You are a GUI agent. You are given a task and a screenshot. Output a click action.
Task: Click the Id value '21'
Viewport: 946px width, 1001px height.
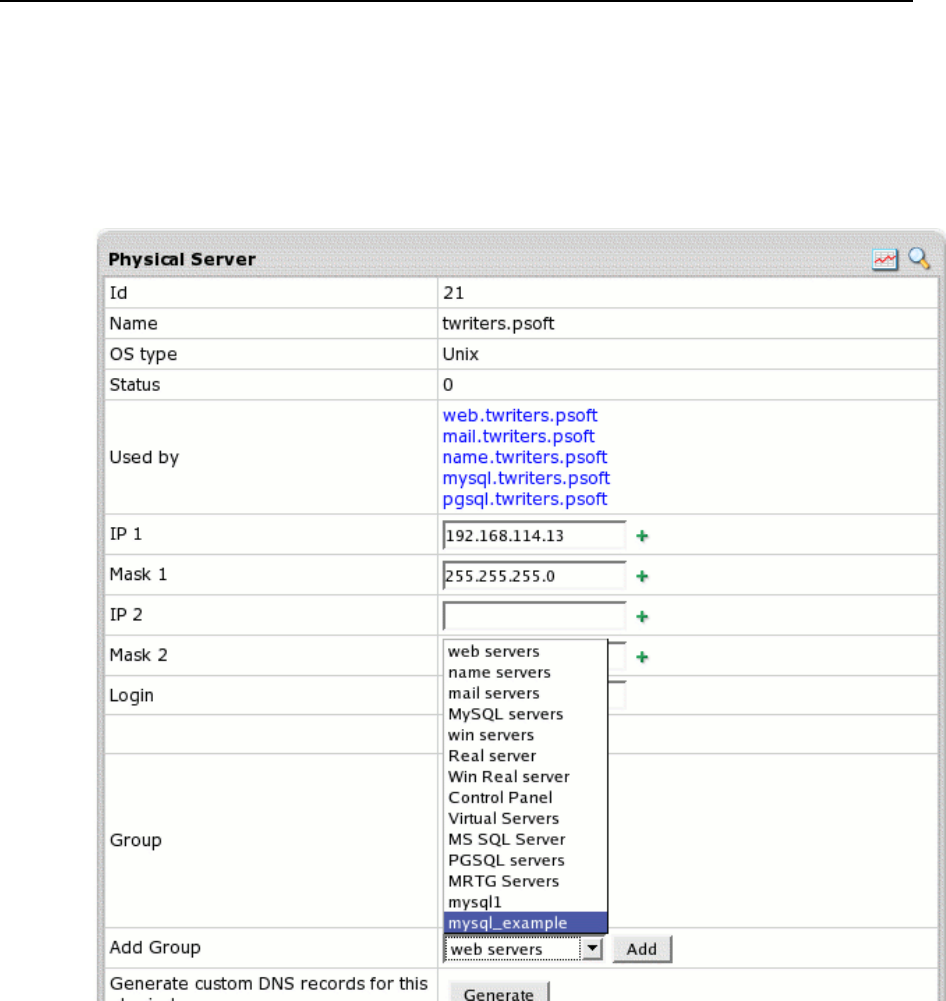(x=453, y=293)
